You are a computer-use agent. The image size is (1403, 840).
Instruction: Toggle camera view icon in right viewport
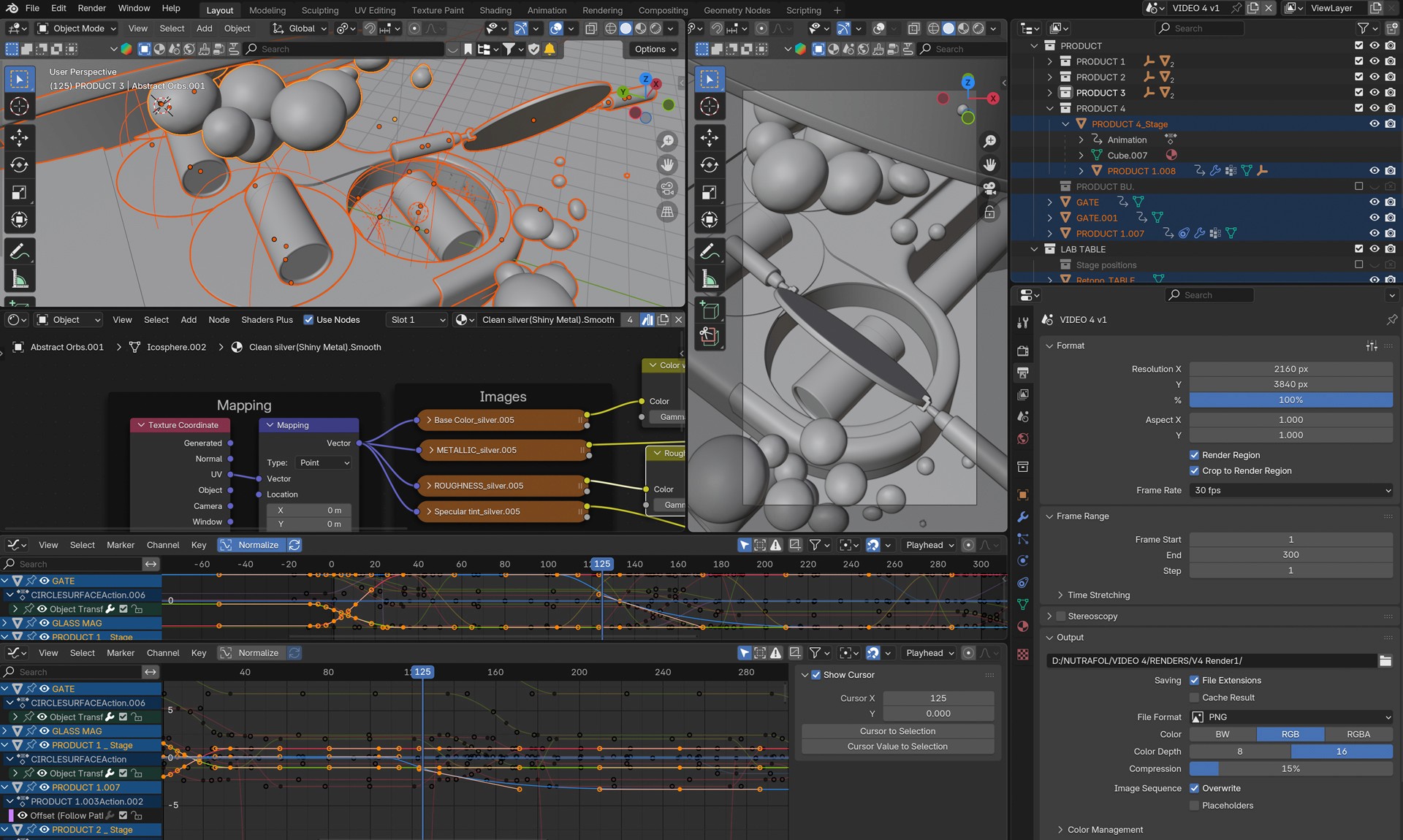coord(989,188)
